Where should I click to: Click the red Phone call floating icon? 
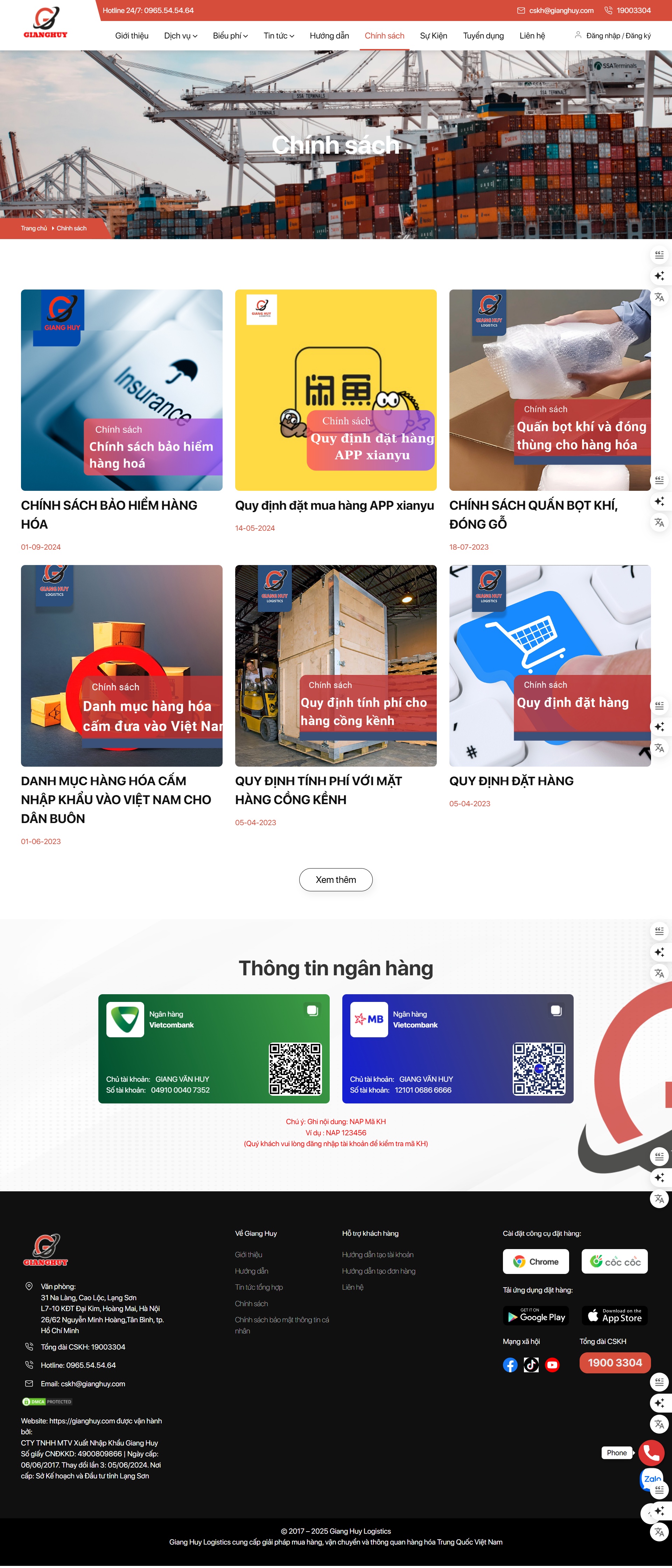pos(651,1452)
